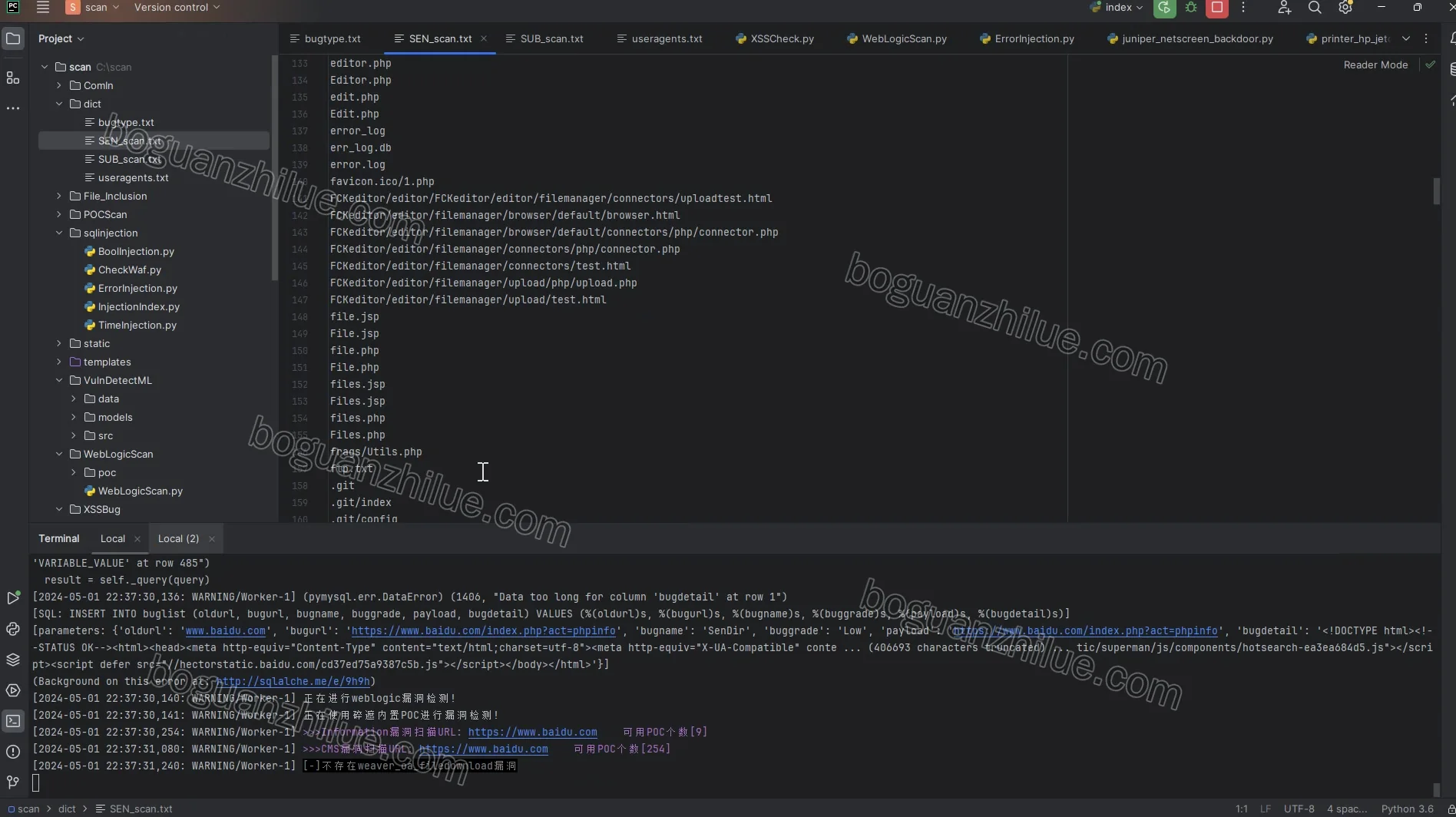The width and height of the screenshot is (1456, 817).
Task: Open the sqlalche.me error background link
Action: point(293,682)
